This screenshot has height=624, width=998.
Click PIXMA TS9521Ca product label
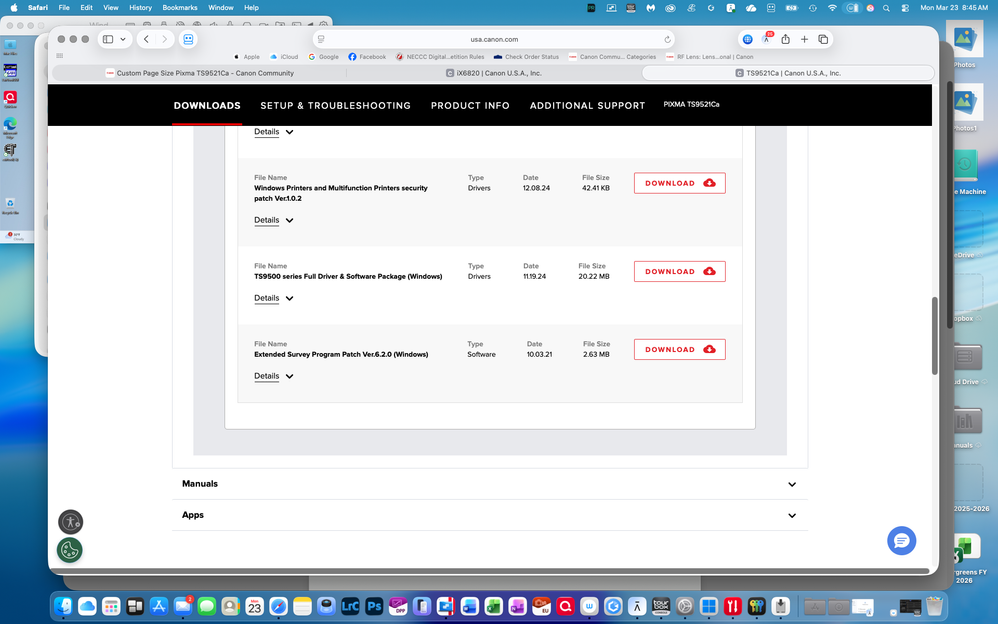(691, 104)
